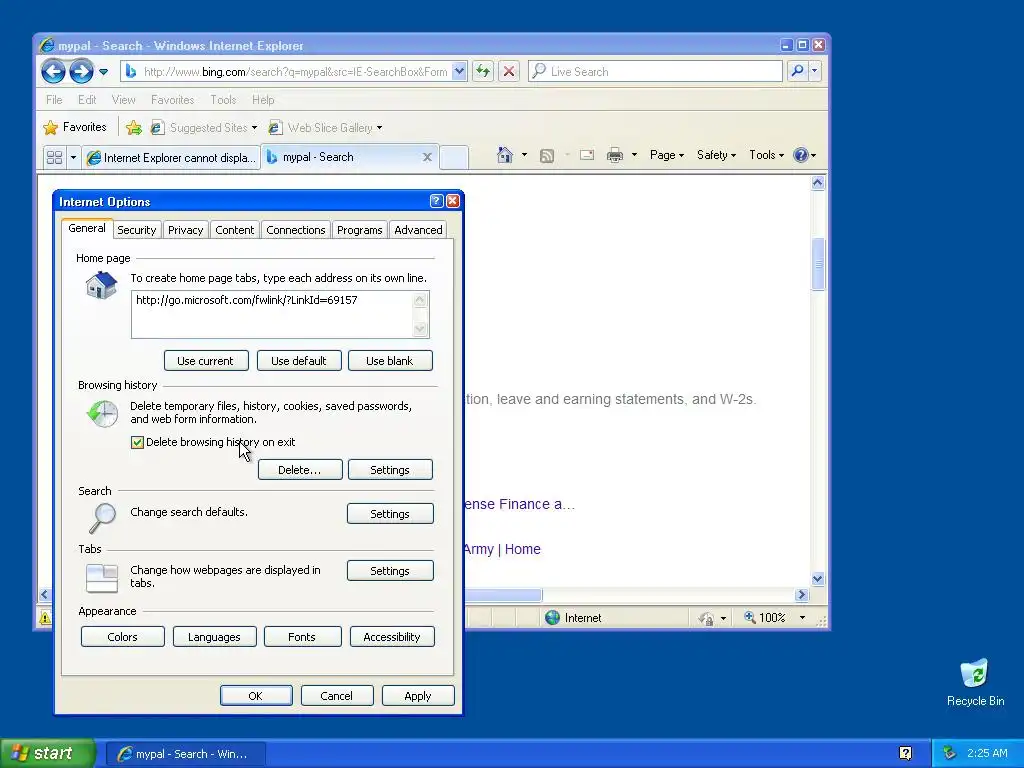1024x768 pixels.
Task: Click the Use current button
Action: [x=206, y=360]
